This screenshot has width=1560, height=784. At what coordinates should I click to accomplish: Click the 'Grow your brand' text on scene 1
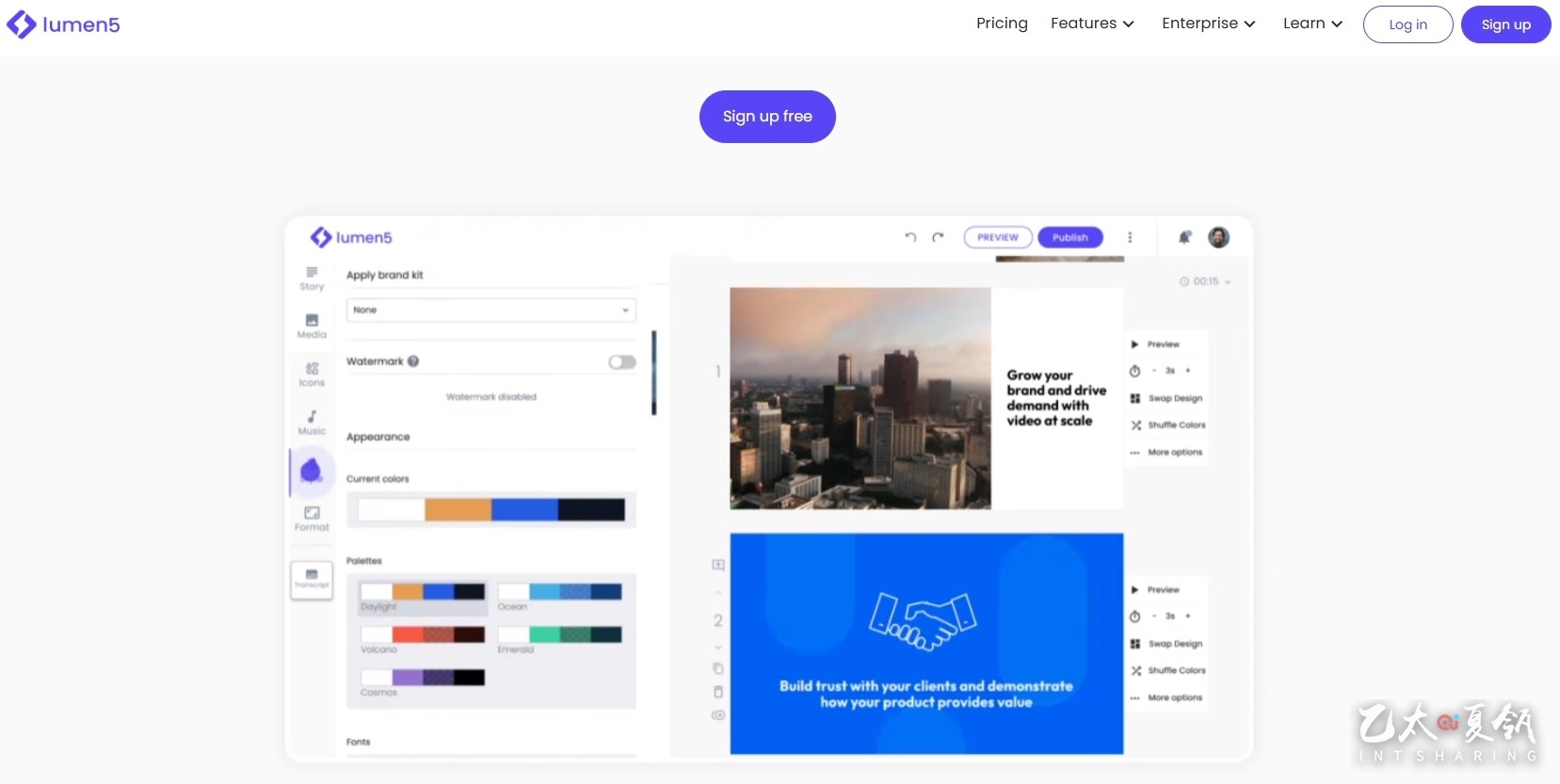[1056, 398]
